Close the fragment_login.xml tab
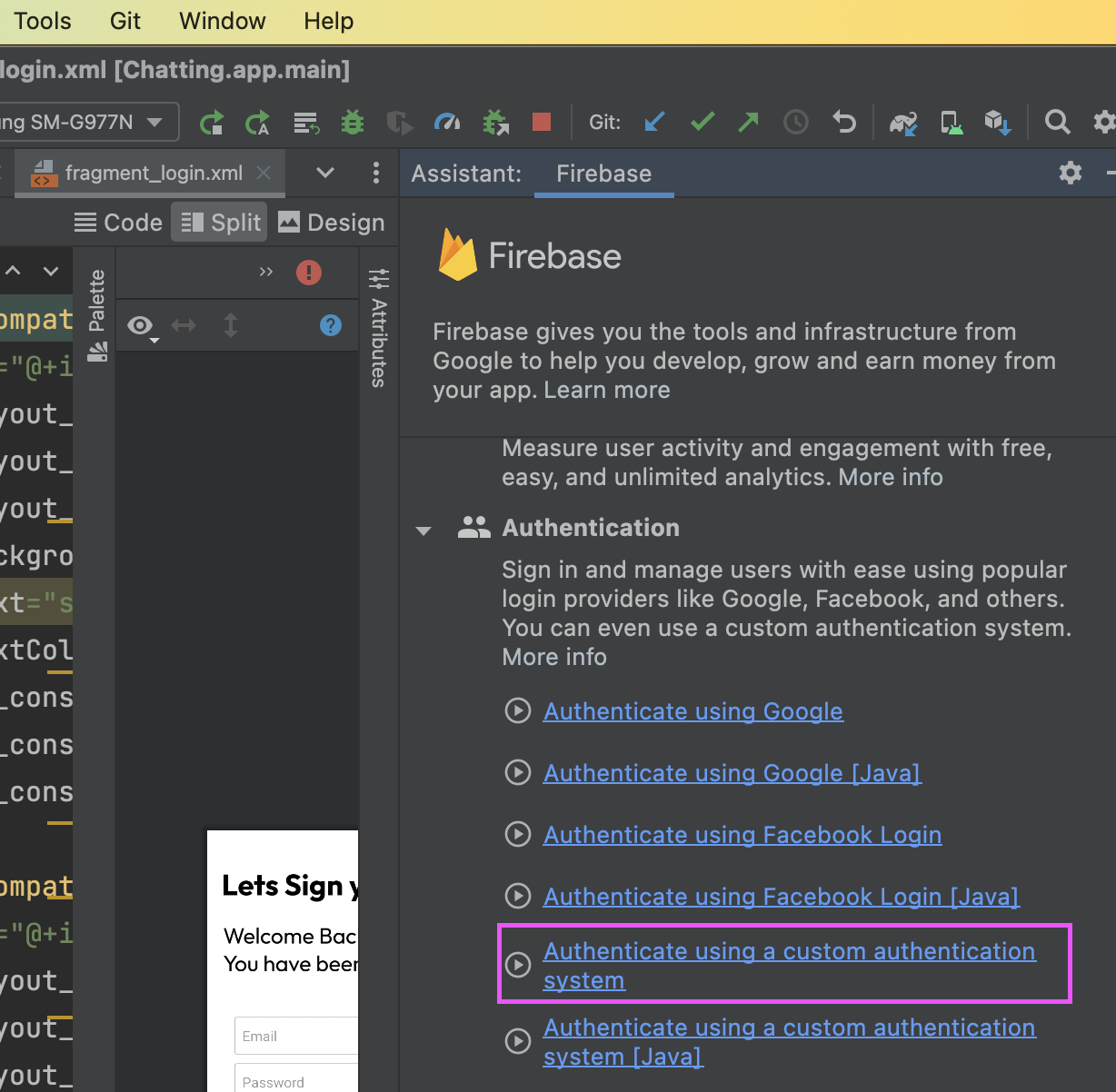This screenshot has width=1116, height=1092. click(x=264, y=173)
